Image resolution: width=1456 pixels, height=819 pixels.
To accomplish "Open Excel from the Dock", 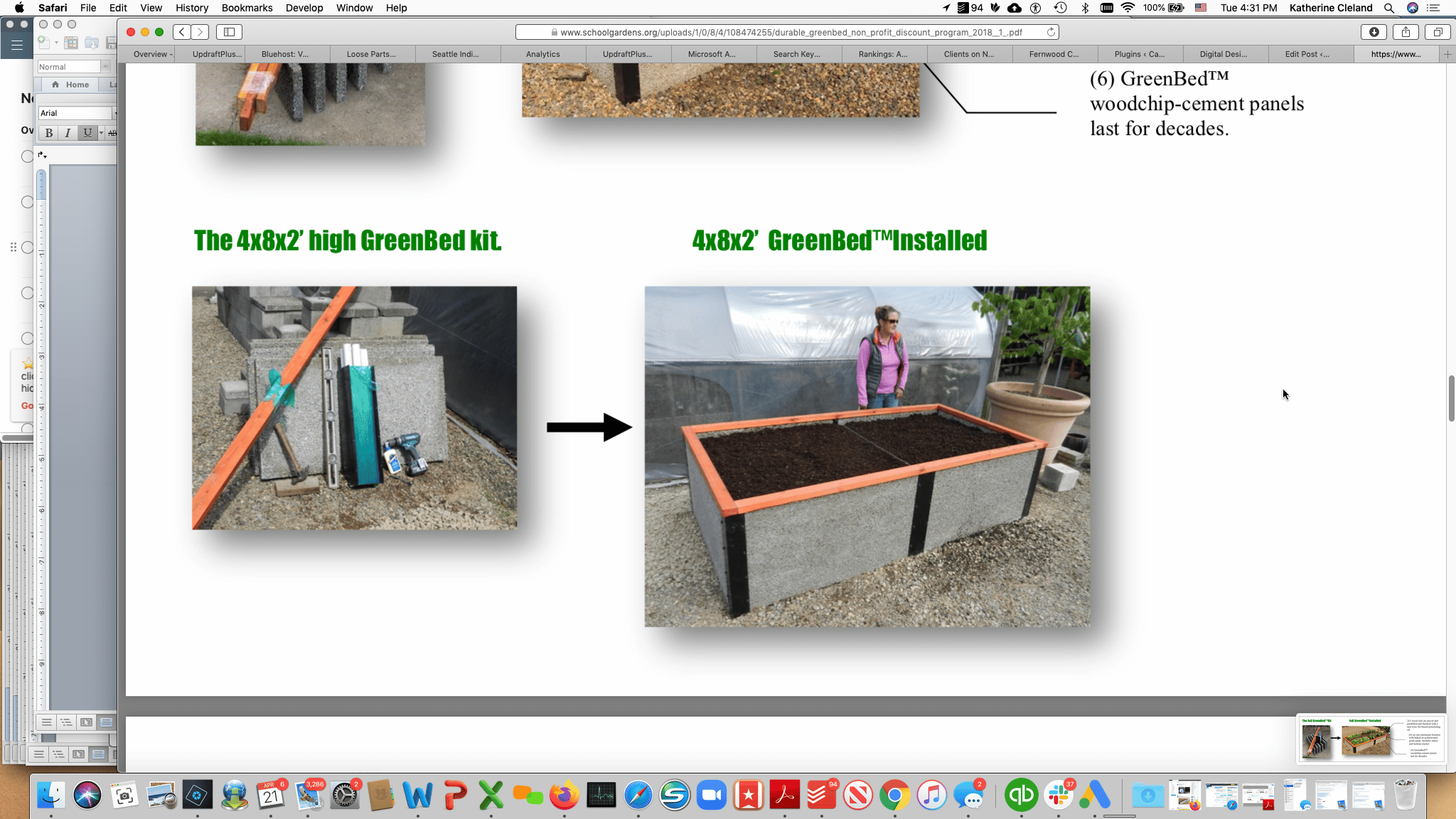I will click(491, 795).
